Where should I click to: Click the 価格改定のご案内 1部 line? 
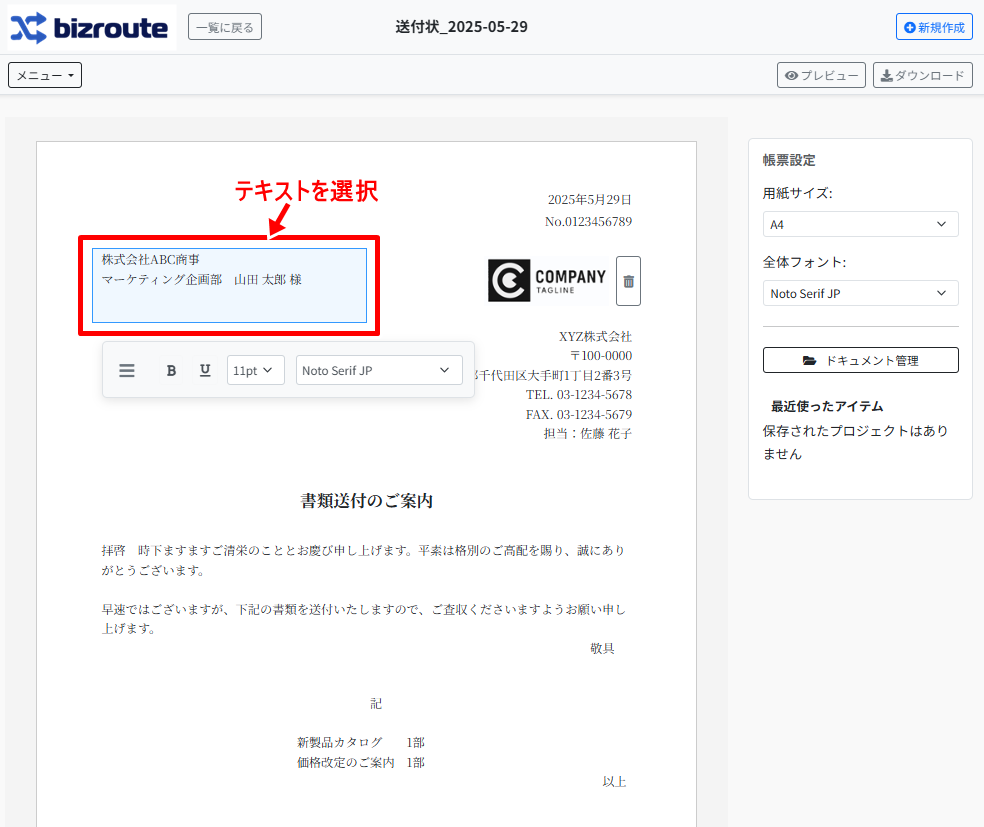pyautogui.click(x=361, y=762)
